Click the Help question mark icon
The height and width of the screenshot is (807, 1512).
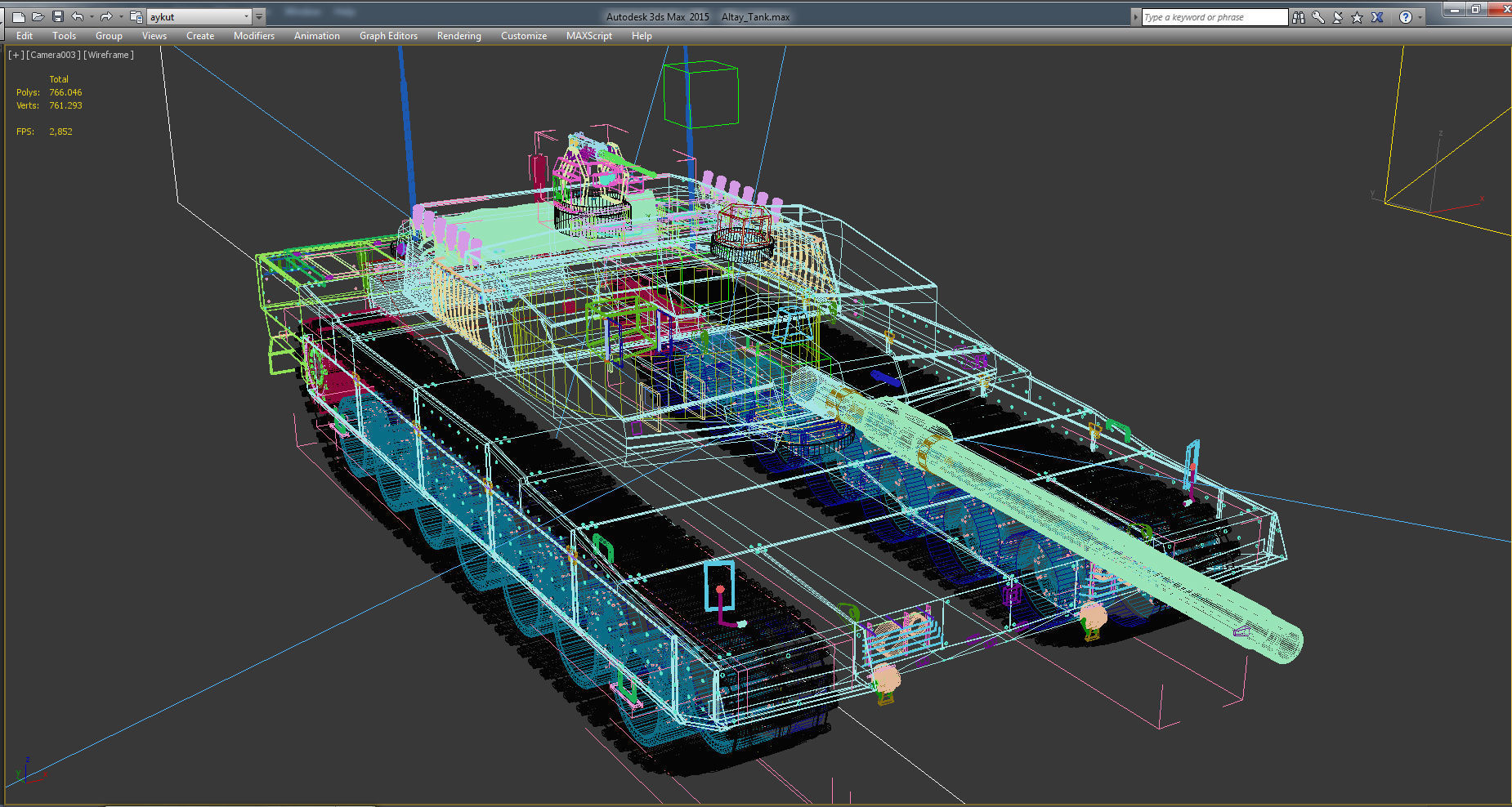point(1405,17)
